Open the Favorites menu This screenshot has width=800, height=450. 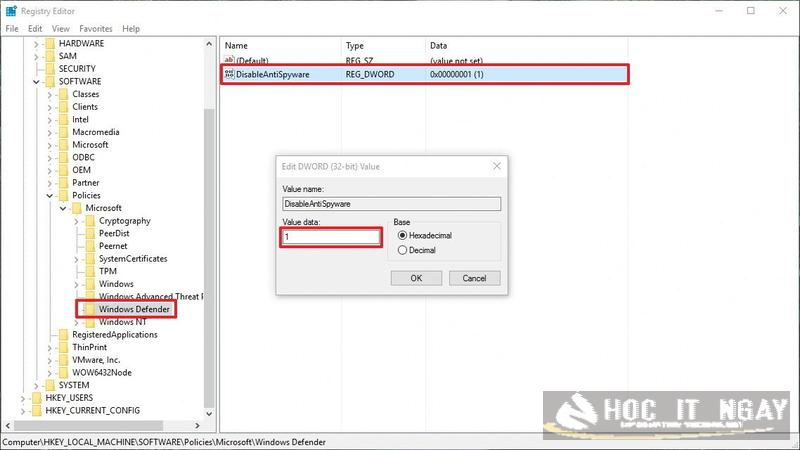pyautogui.click(x=96, y=29)
